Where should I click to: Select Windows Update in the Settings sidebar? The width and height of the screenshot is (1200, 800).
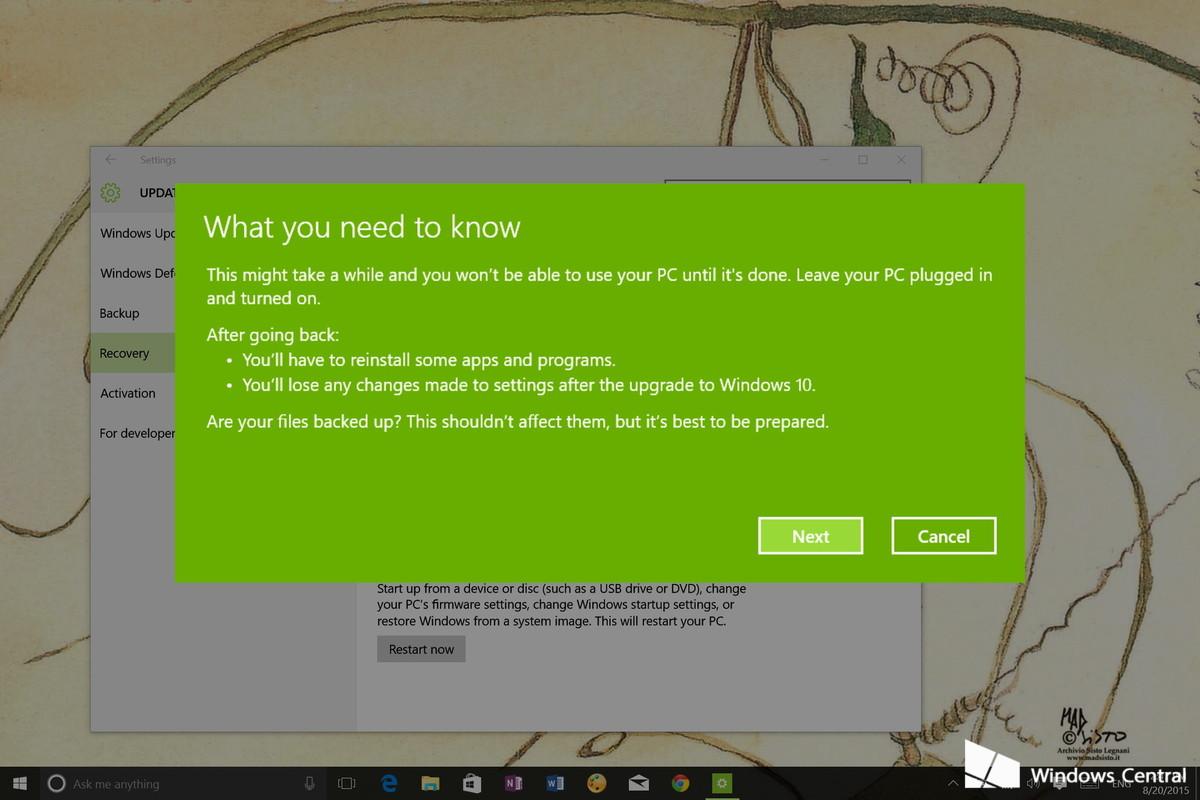pyautogui.click(x=132, y=233)
